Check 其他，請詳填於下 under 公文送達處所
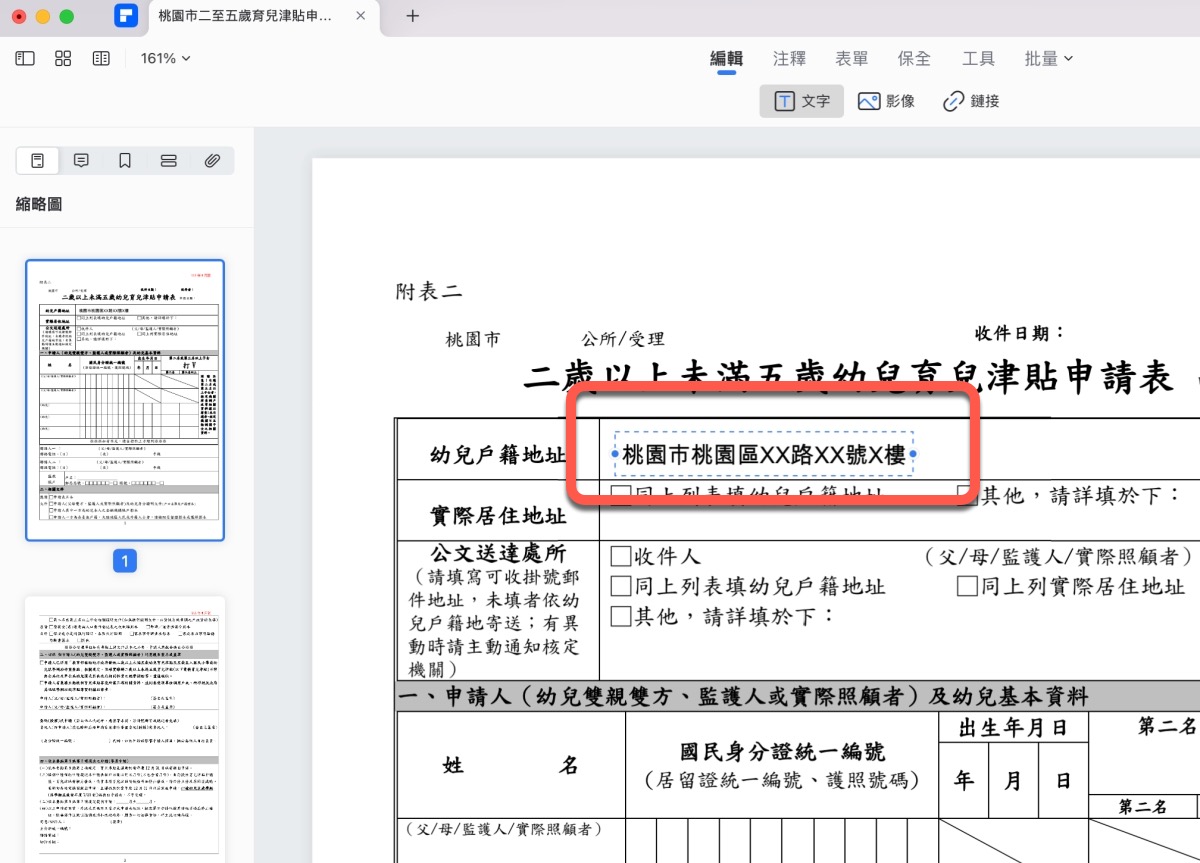This screenshot has height=863, width=1200. (621, 615)
